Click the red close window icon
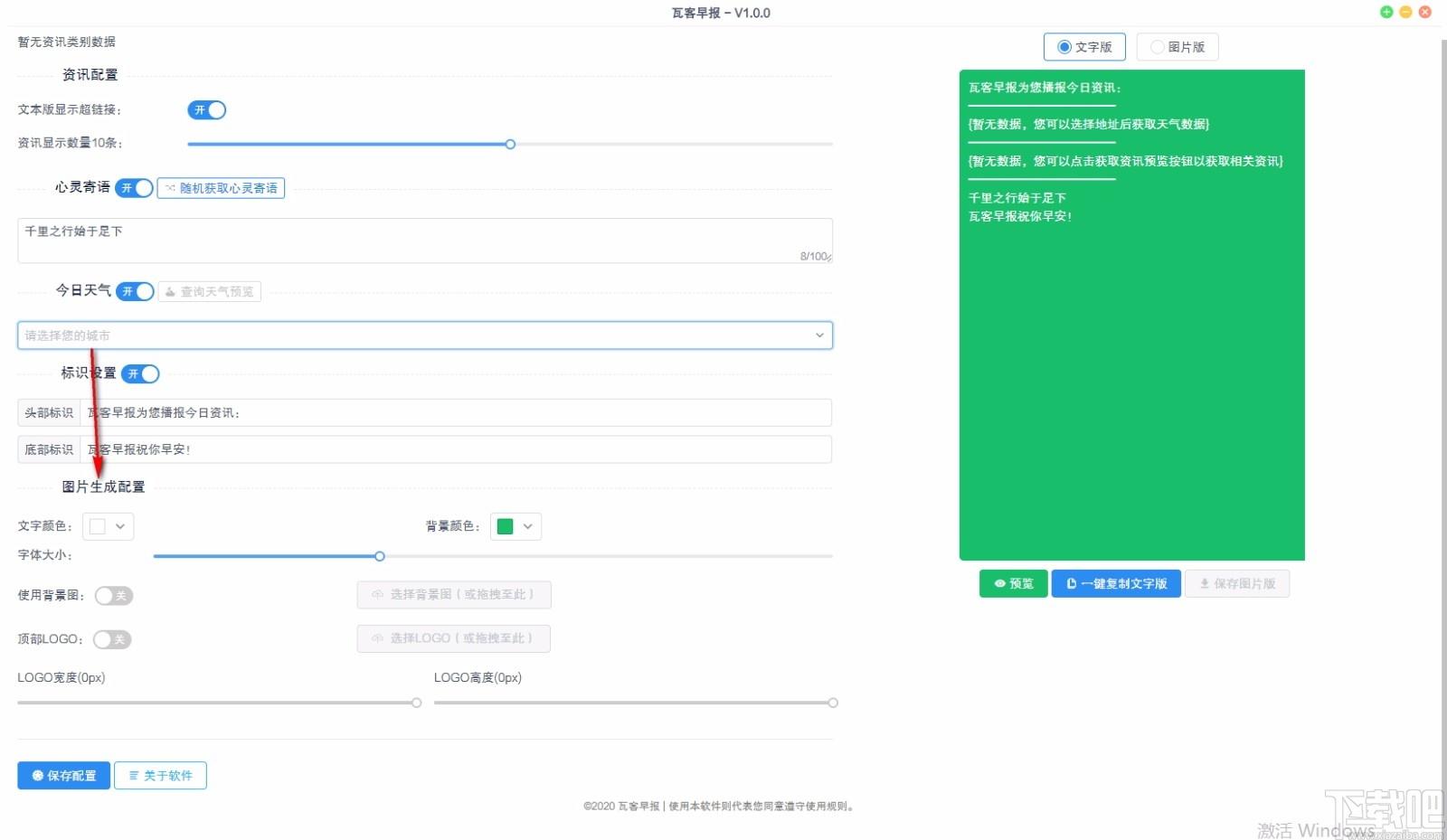Image resolution: width=1447 pixels, height=840 pixels. click(x=1424, y=12)
